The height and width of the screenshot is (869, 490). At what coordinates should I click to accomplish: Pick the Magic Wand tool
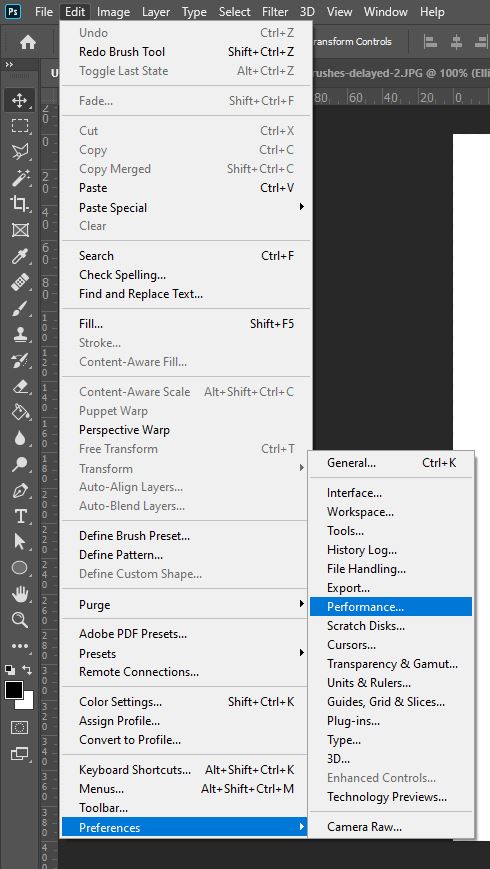coord(20,178)
